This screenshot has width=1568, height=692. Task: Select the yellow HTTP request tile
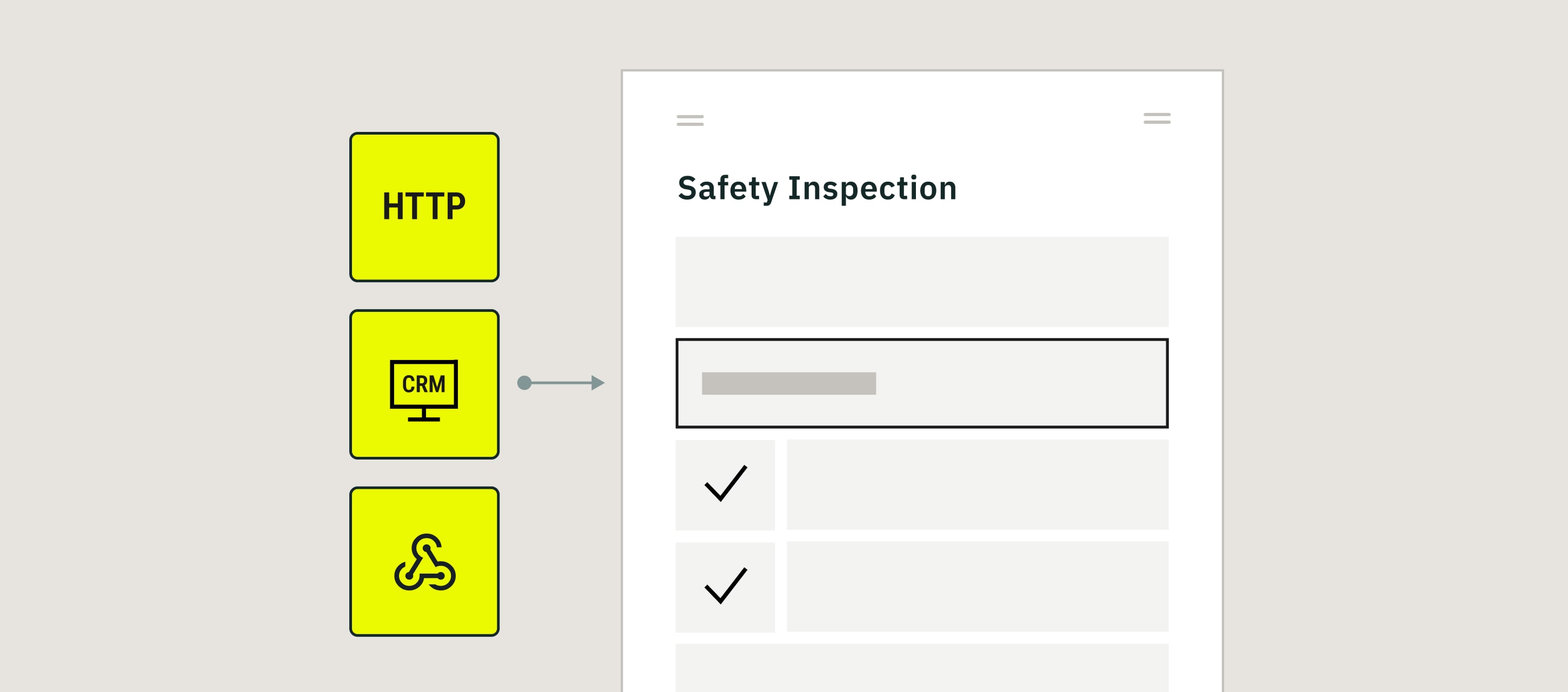tap(424, 207)
